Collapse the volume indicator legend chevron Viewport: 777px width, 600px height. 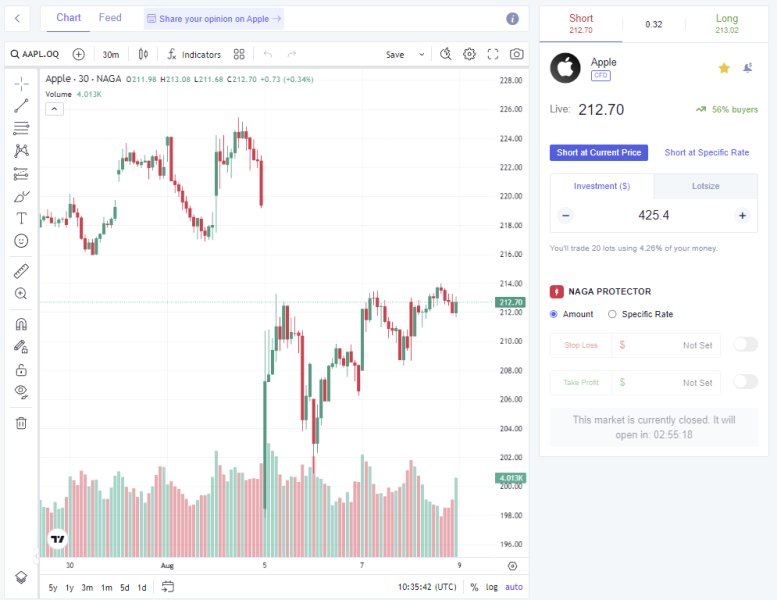click(54, 109)
